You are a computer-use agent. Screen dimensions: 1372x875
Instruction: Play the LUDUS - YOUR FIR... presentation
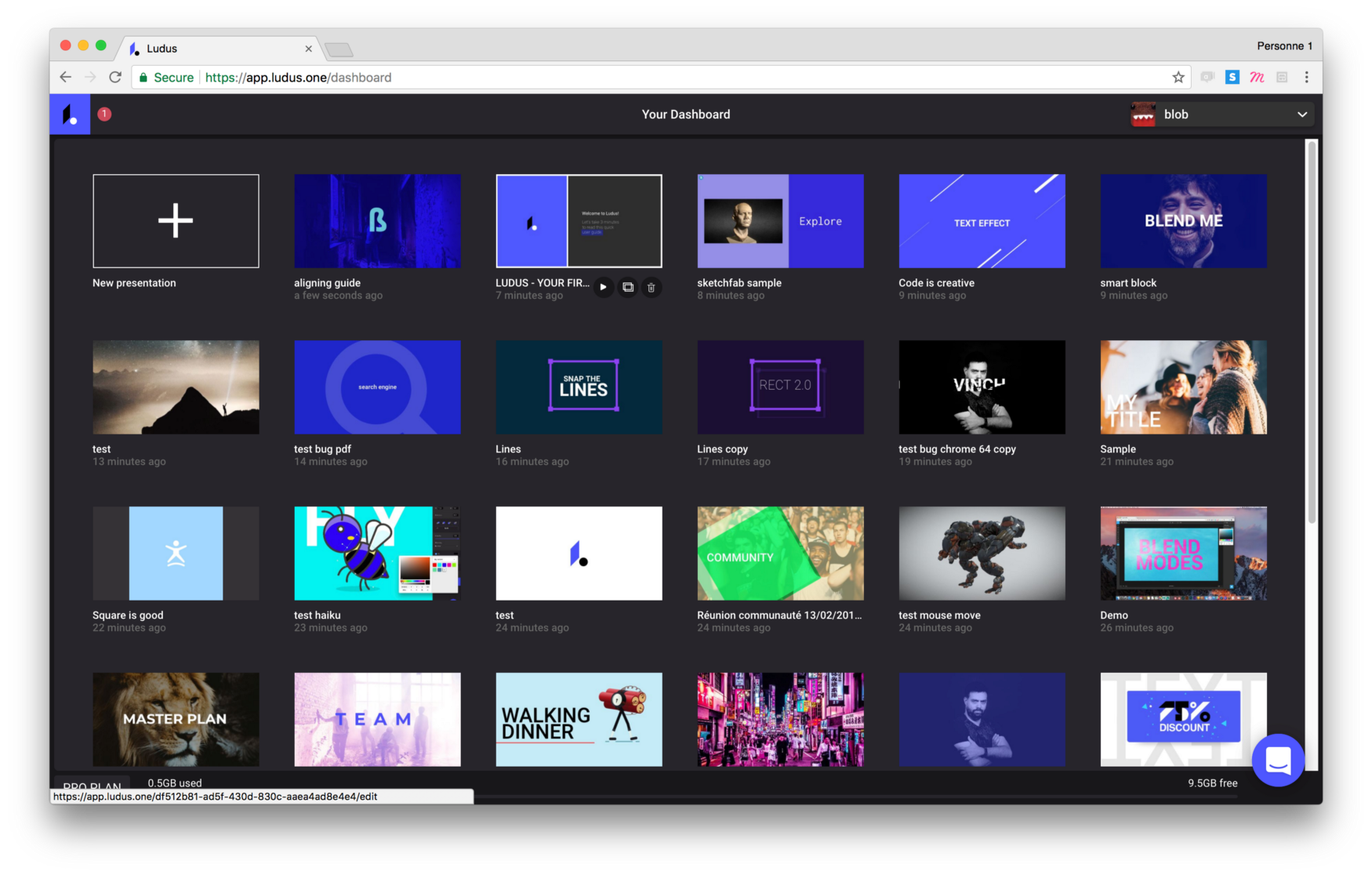tap(603, 288)
